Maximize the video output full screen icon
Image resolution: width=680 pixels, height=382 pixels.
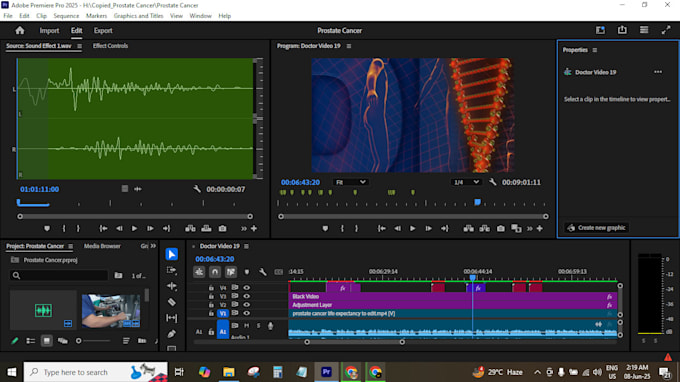click(666, 30)
